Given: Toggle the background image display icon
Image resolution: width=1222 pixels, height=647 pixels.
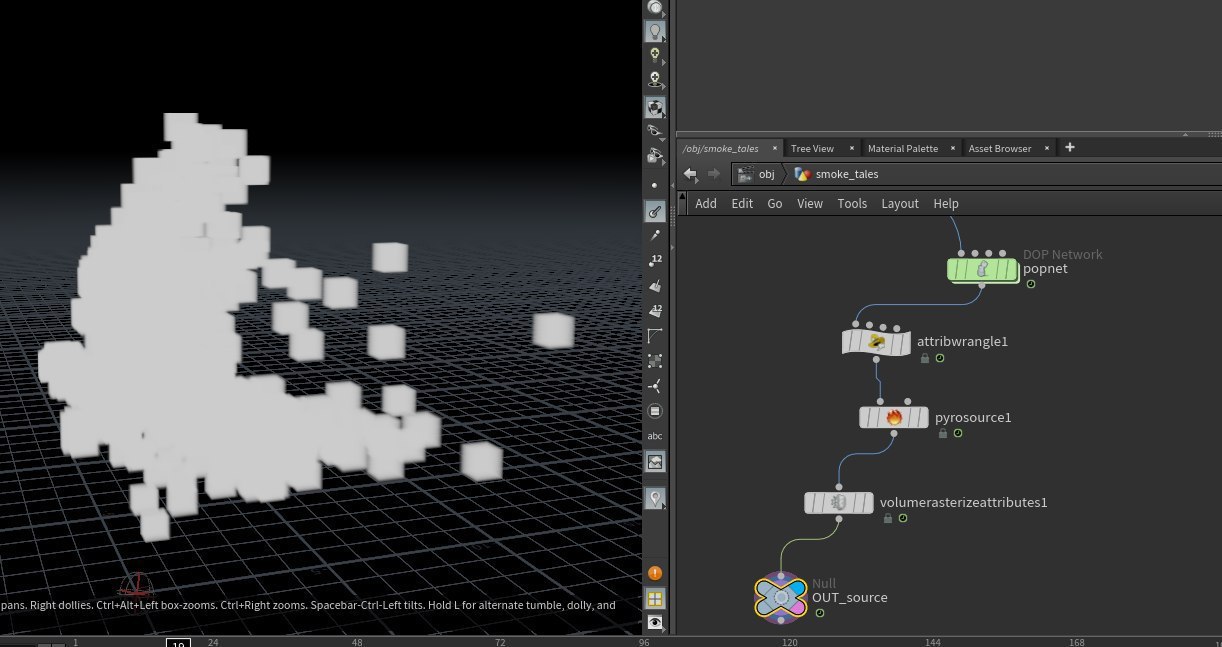Looking at the screenshot, I should (655, 462).
